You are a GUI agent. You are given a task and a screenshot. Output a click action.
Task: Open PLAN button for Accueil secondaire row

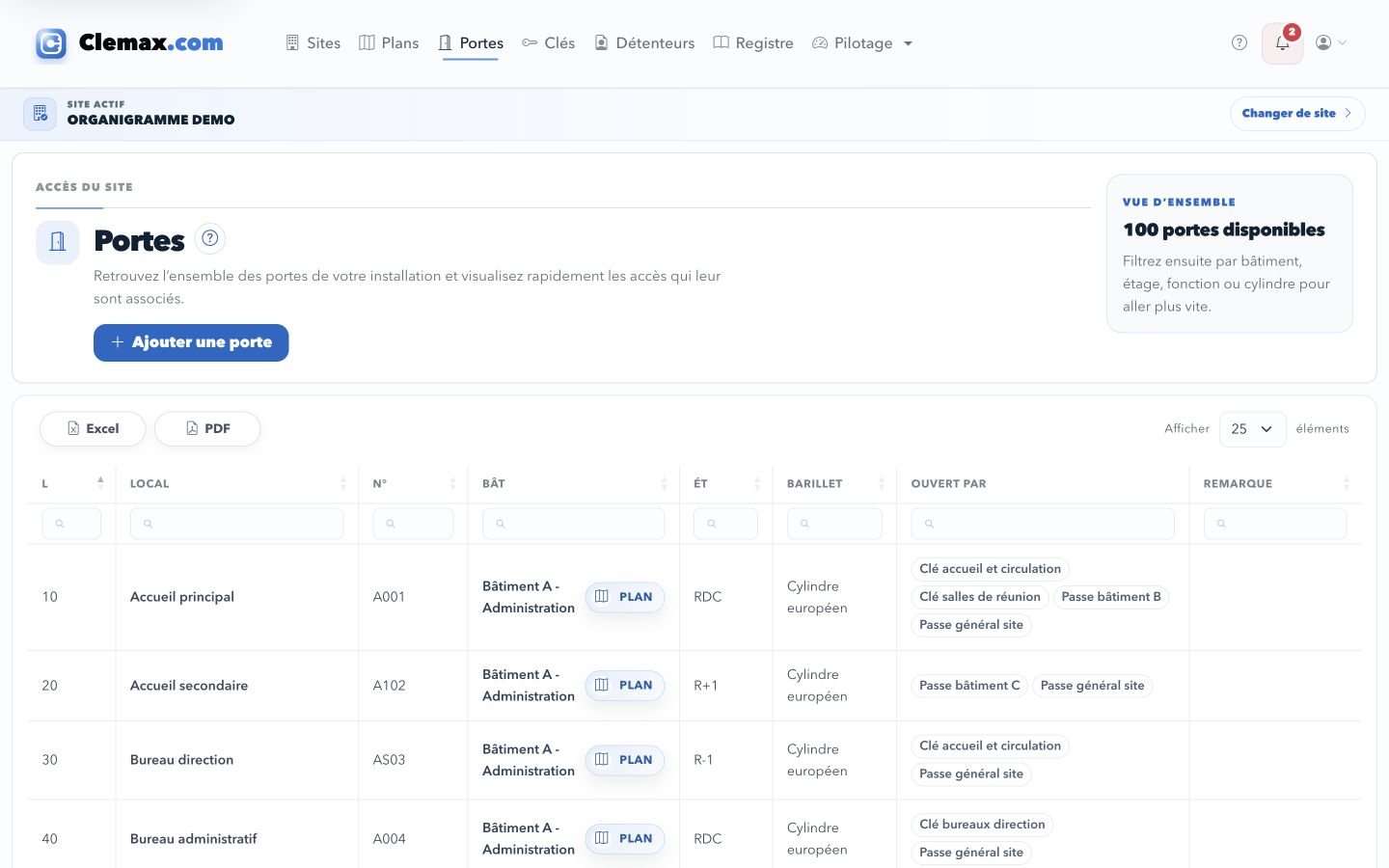(x=625, y=686)
